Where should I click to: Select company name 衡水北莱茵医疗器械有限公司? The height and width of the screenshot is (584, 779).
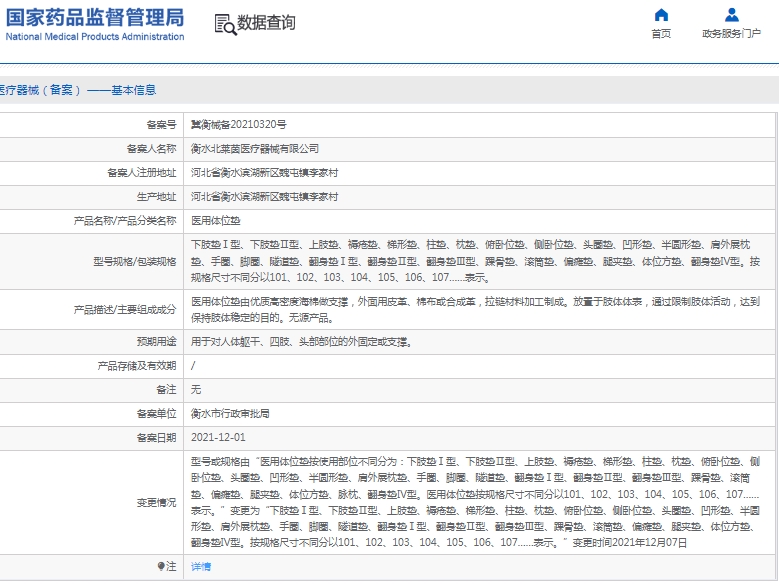click(x=255, y=149)
